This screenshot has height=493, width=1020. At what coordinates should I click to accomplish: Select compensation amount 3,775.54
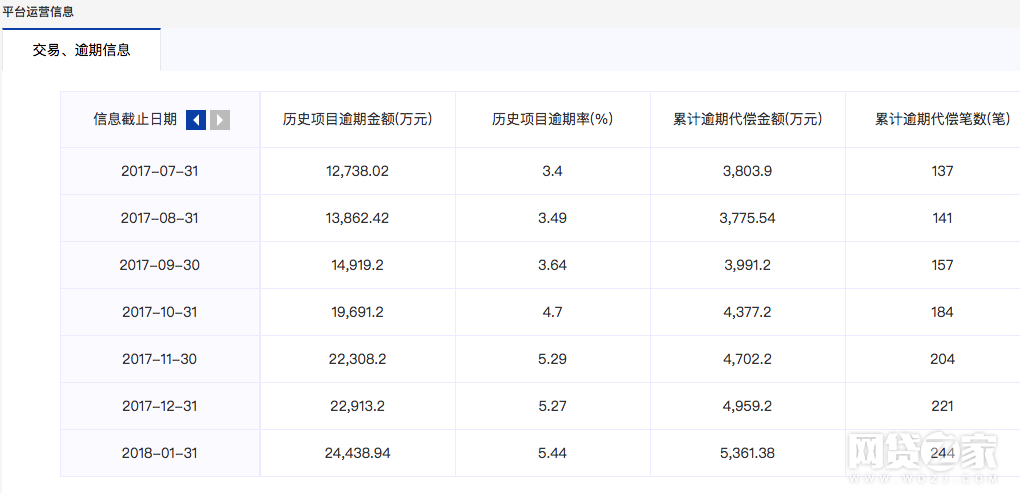tap(747, 219)
